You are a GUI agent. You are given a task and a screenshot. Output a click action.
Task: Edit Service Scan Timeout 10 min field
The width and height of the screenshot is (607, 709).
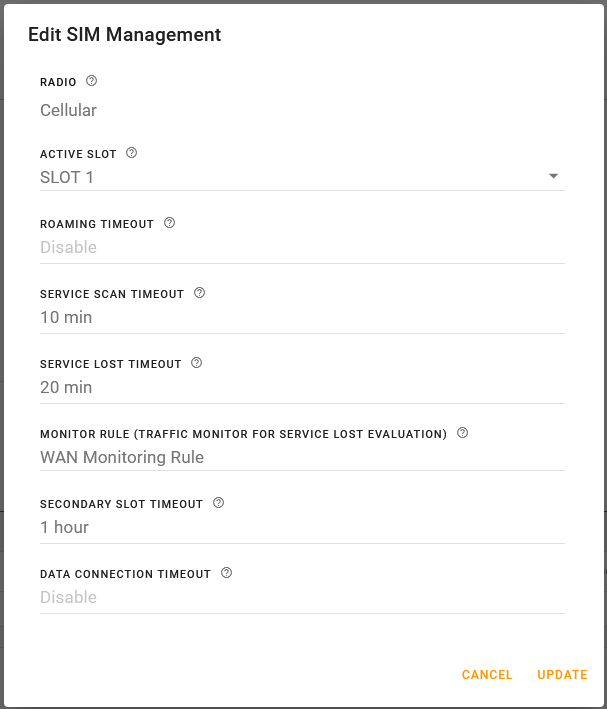[300, 317]
